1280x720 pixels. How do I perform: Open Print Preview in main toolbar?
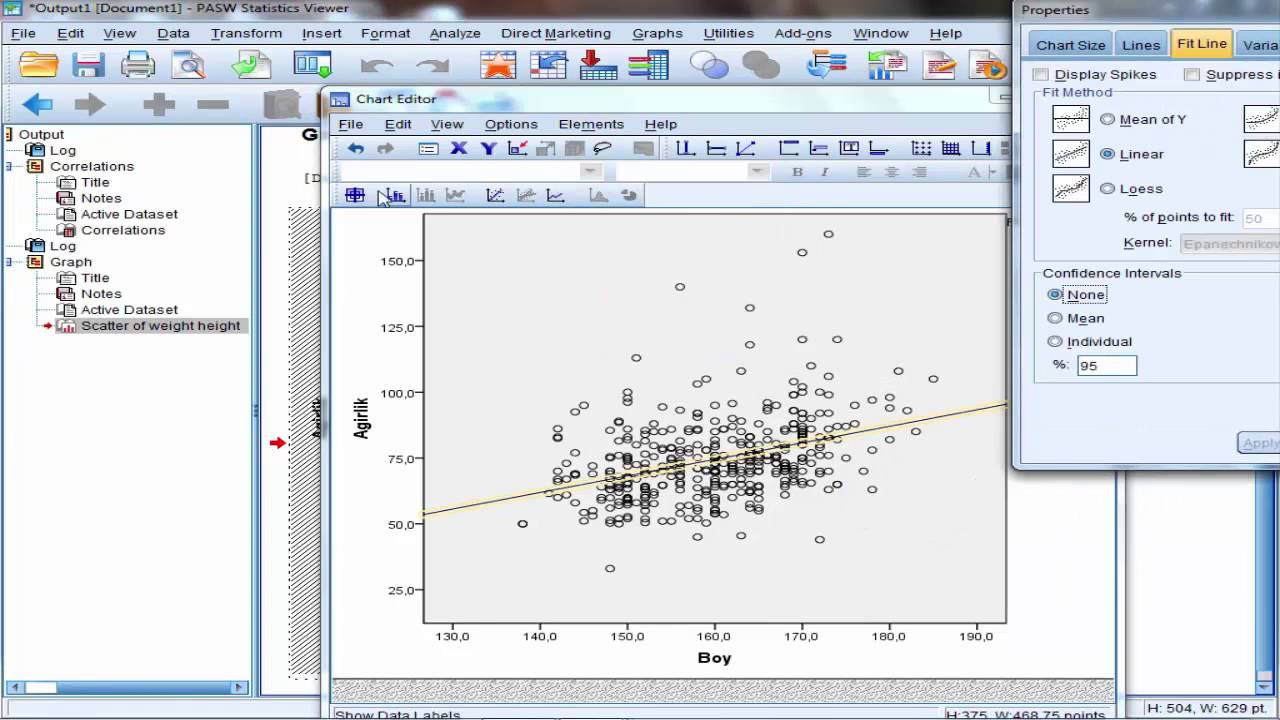coord(187,67)
